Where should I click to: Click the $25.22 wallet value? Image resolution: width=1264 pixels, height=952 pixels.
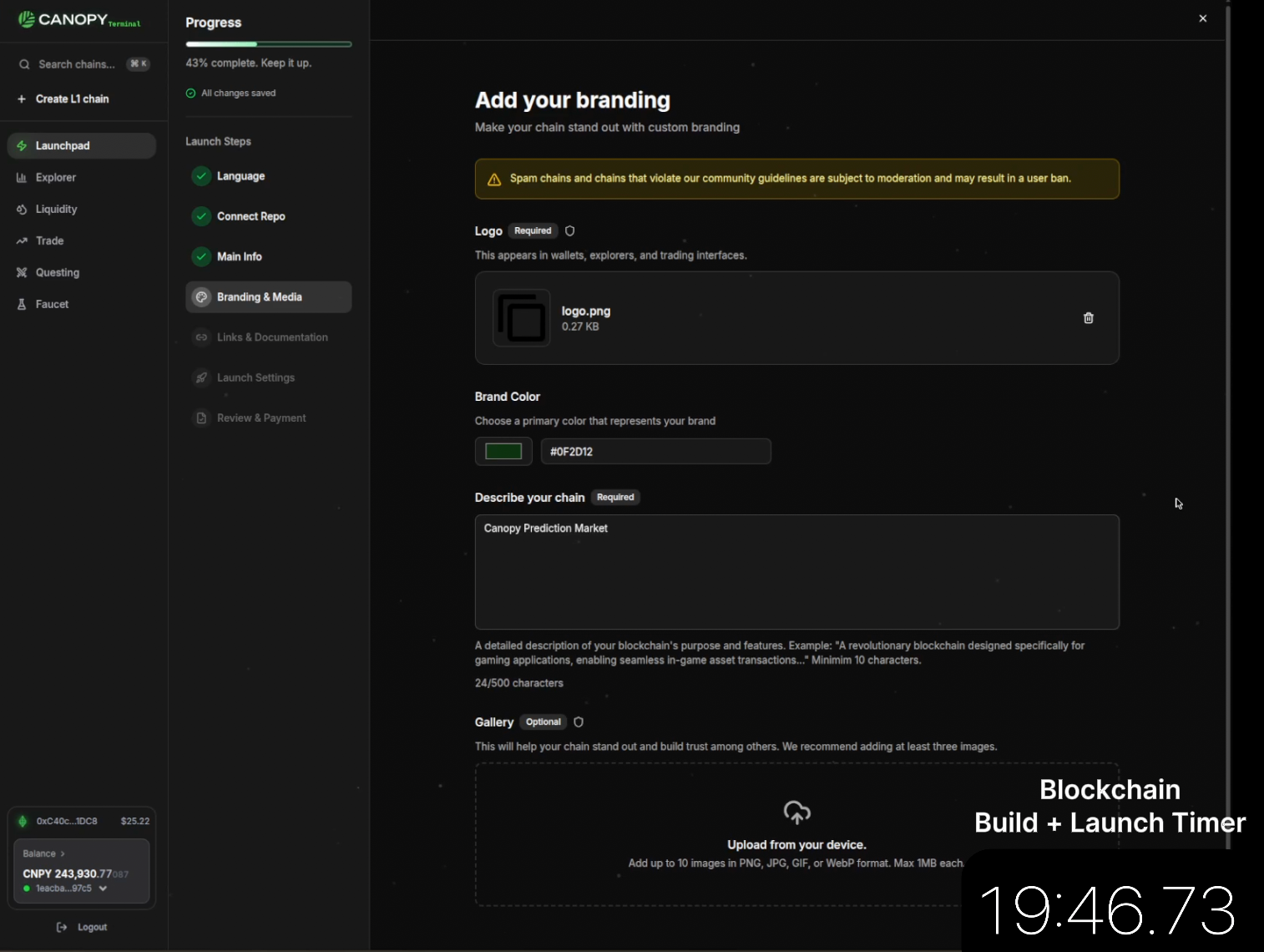pos(135,821)
